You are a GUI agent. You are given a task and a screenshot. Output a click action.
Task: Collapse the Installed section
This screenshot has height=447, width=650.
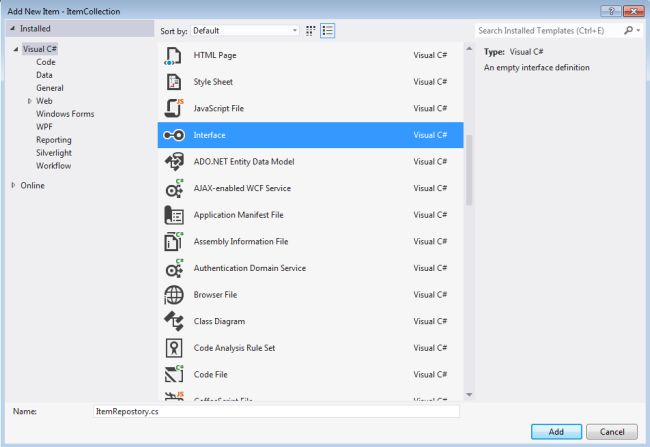point(12,29)
